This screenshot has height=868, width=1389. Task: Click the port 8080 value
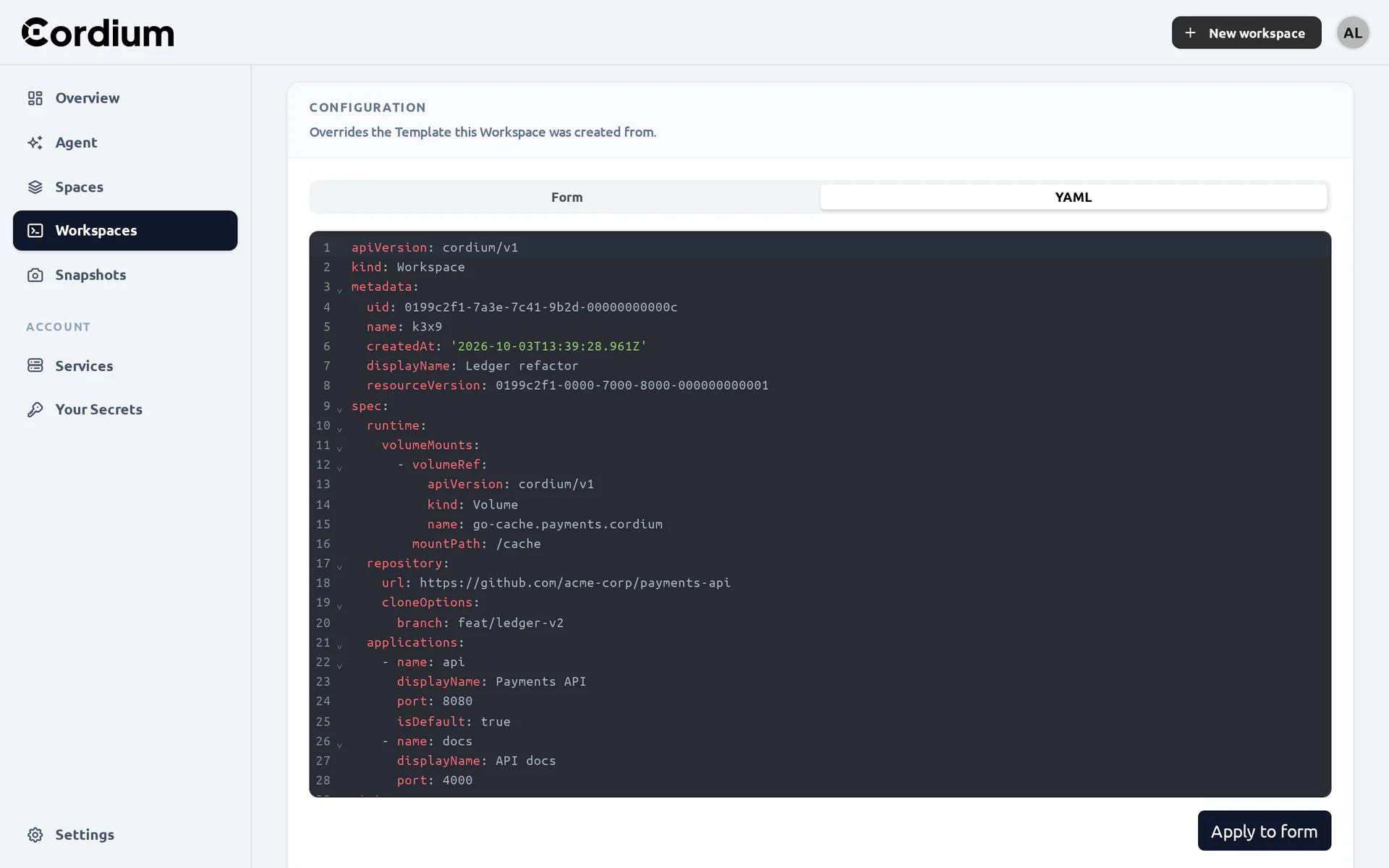click(457, 701)
